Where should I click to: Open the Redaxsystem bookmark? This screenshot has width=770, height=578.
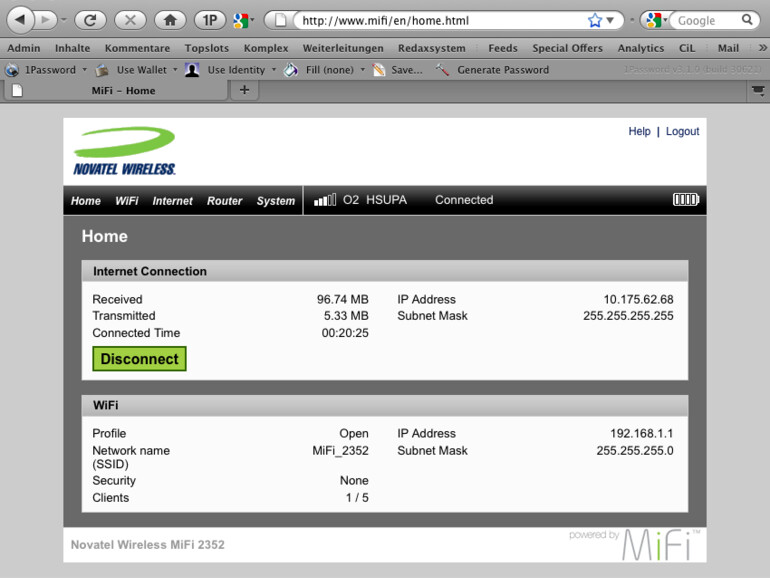[432, 48]
